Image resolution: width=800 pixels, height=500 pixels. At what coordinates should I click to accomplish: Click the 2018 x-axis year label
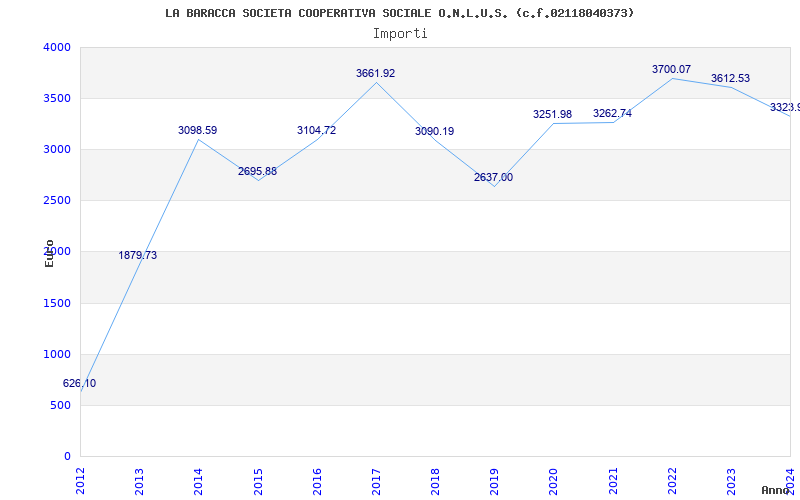click(435, 481)
